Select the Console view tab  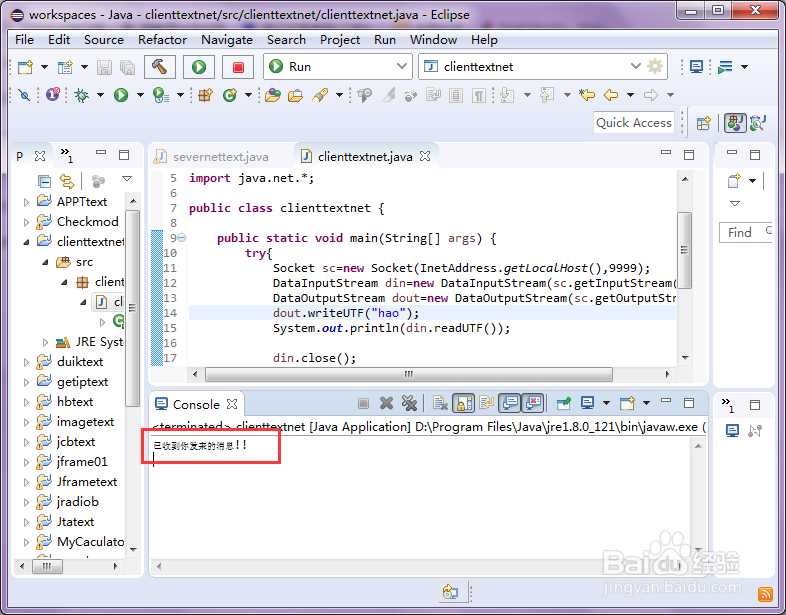coord(196,404)
